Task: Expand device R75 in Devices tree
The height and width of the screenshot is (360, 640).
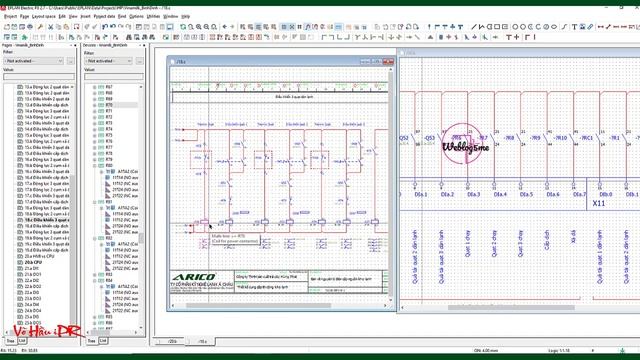Action: click(x=95, y=135)
